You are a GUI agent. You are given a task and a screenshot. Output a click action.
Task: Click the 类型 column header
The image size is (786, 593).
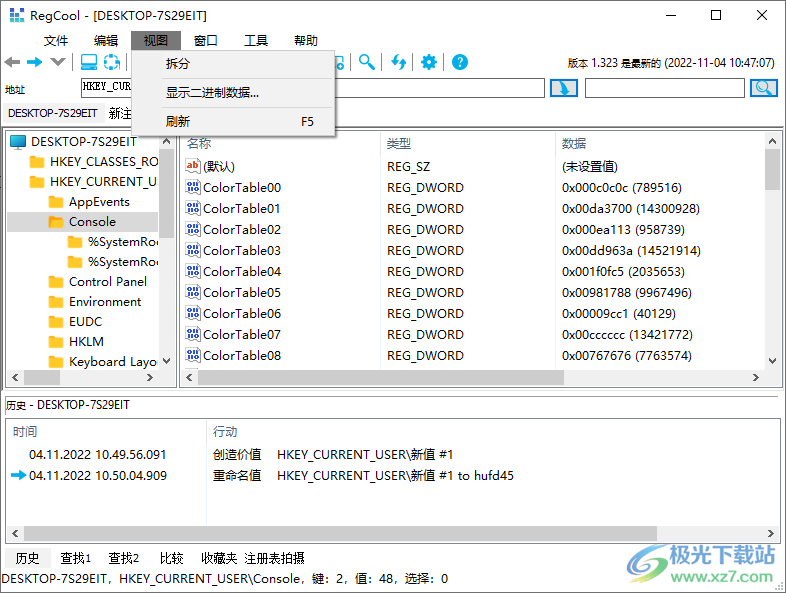coord(399,144)
